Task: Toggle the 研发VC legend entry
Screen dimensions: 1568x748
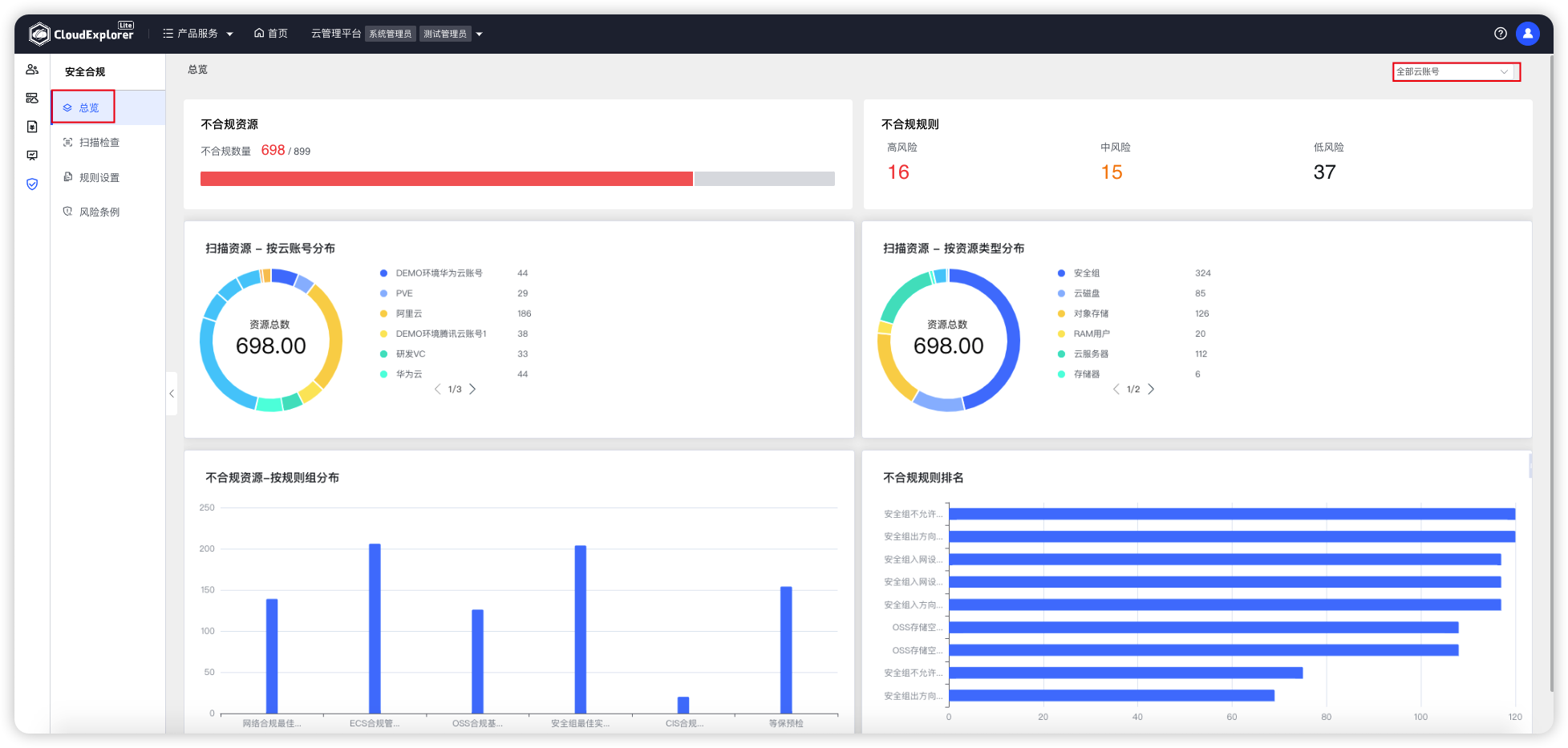Action: 403,354
